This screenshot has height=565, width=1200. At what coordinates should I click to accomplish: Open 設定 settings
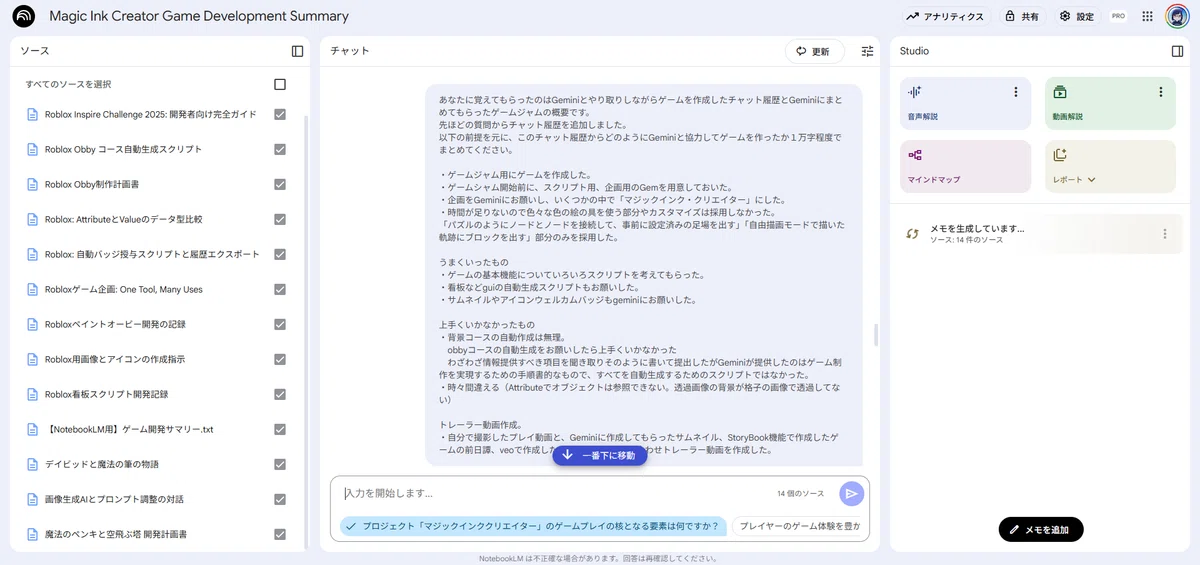coord(1077,16)
